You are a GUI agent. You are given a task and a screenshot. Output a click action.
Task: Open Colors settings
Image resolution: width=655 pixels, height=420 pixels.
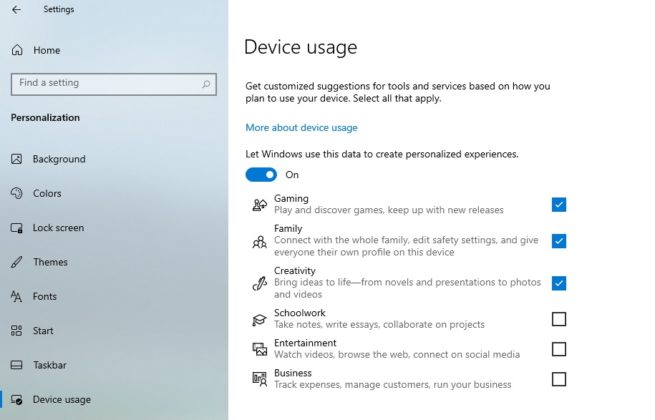click(x=47, y=193)
